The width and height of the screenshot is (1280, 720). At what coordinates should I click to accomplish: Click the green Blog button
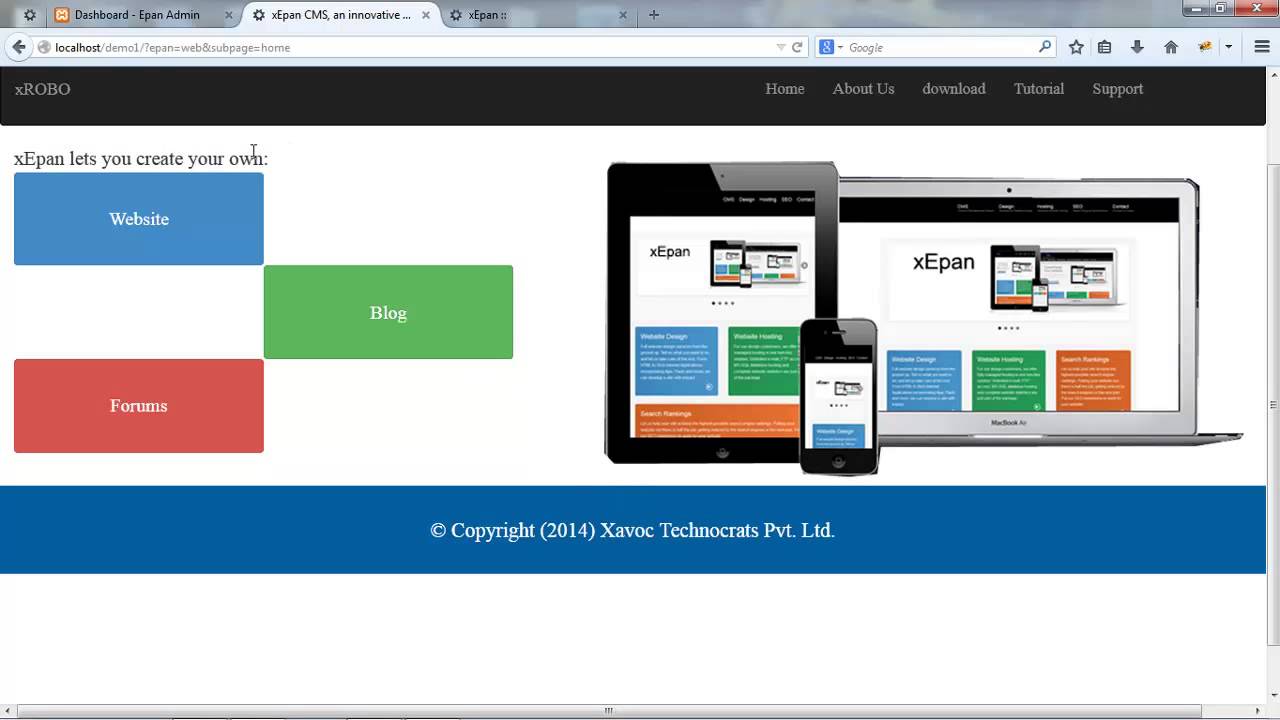(x=388, y=312)
